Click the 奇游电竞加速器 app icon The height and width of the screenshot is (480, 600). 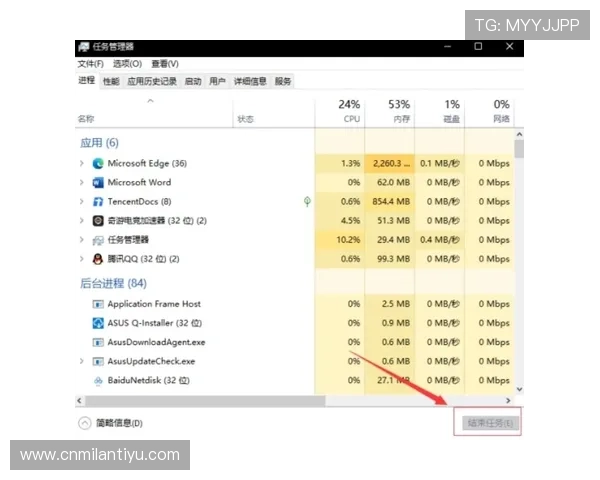pyautogui.click(x=98, y=221)
